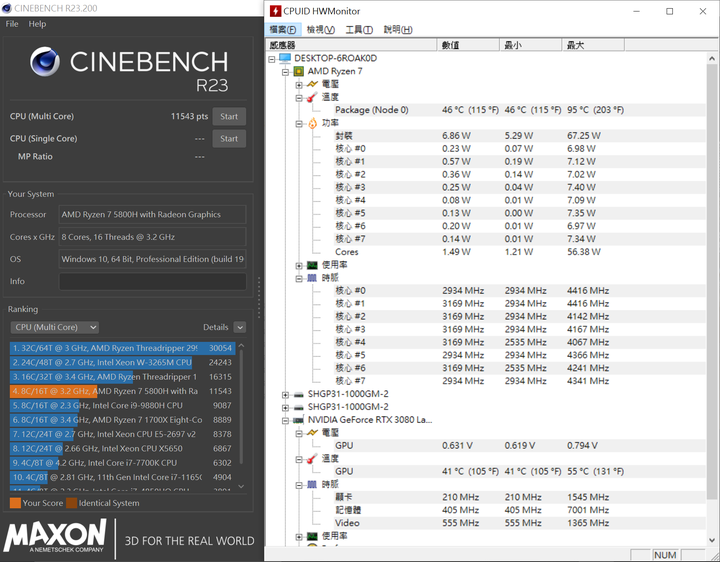The width and height of the screenshot is (720, 562).
Task: Open the CPU (Multi Core) ranking dropdown
Action: coord(55,327)
